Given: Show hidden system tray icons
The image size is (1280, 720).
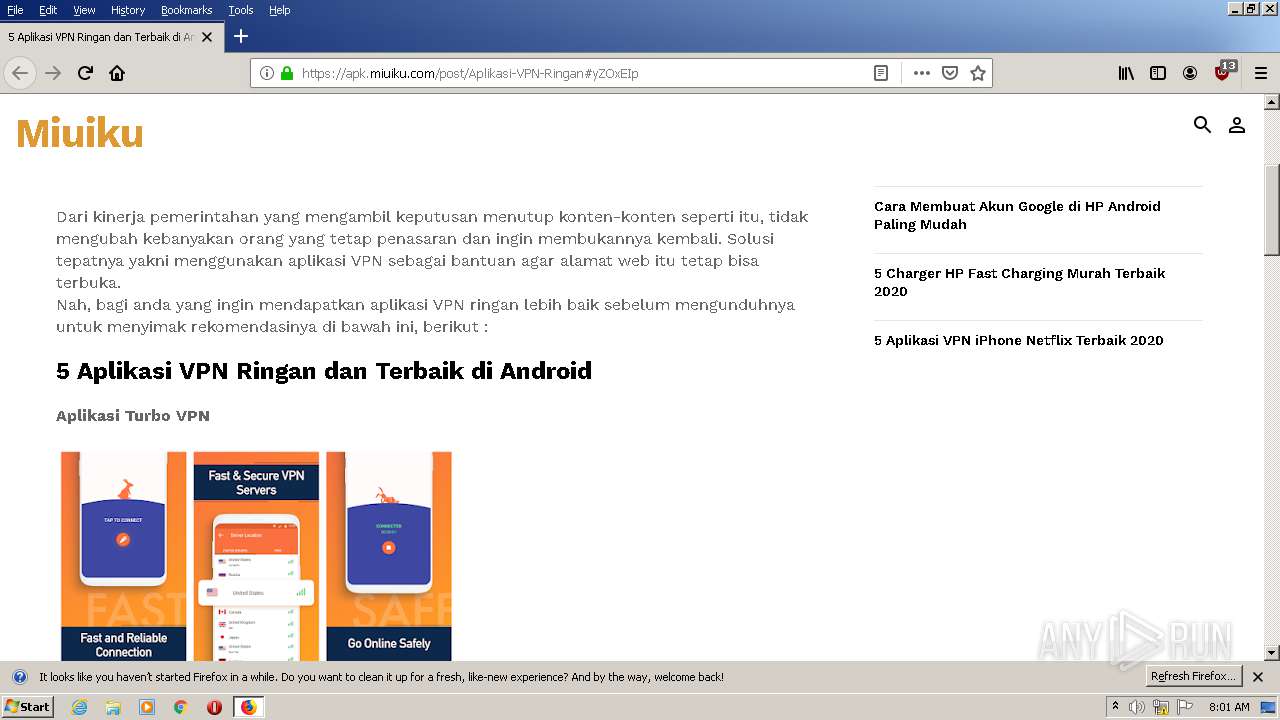Looking at the screenshot, I should (x=1115, y=707).
